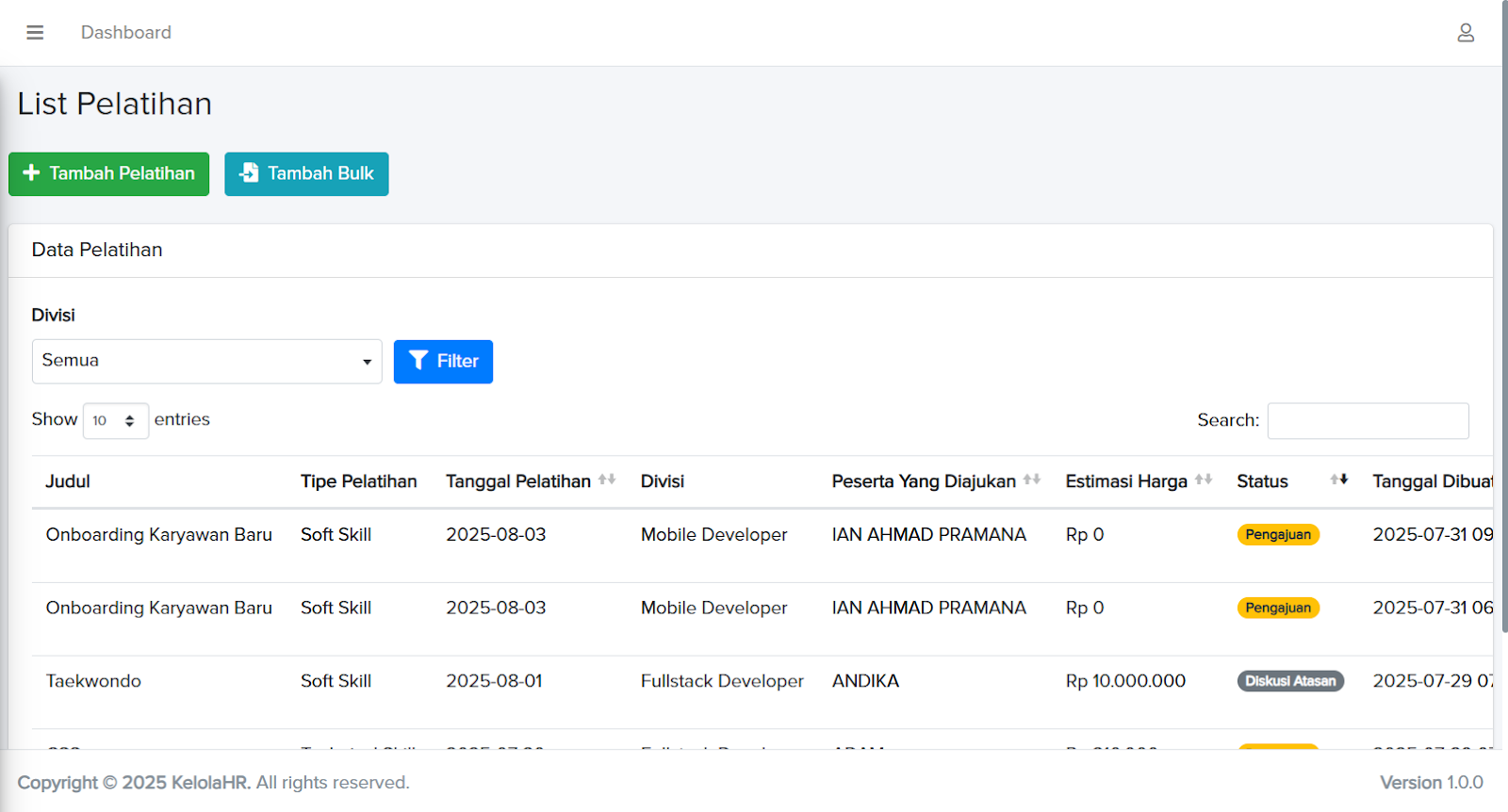Click the Tambah Pelatihan button
Image resolution: width=1508 pixels, height=812 pixels.
coord(109,174)
